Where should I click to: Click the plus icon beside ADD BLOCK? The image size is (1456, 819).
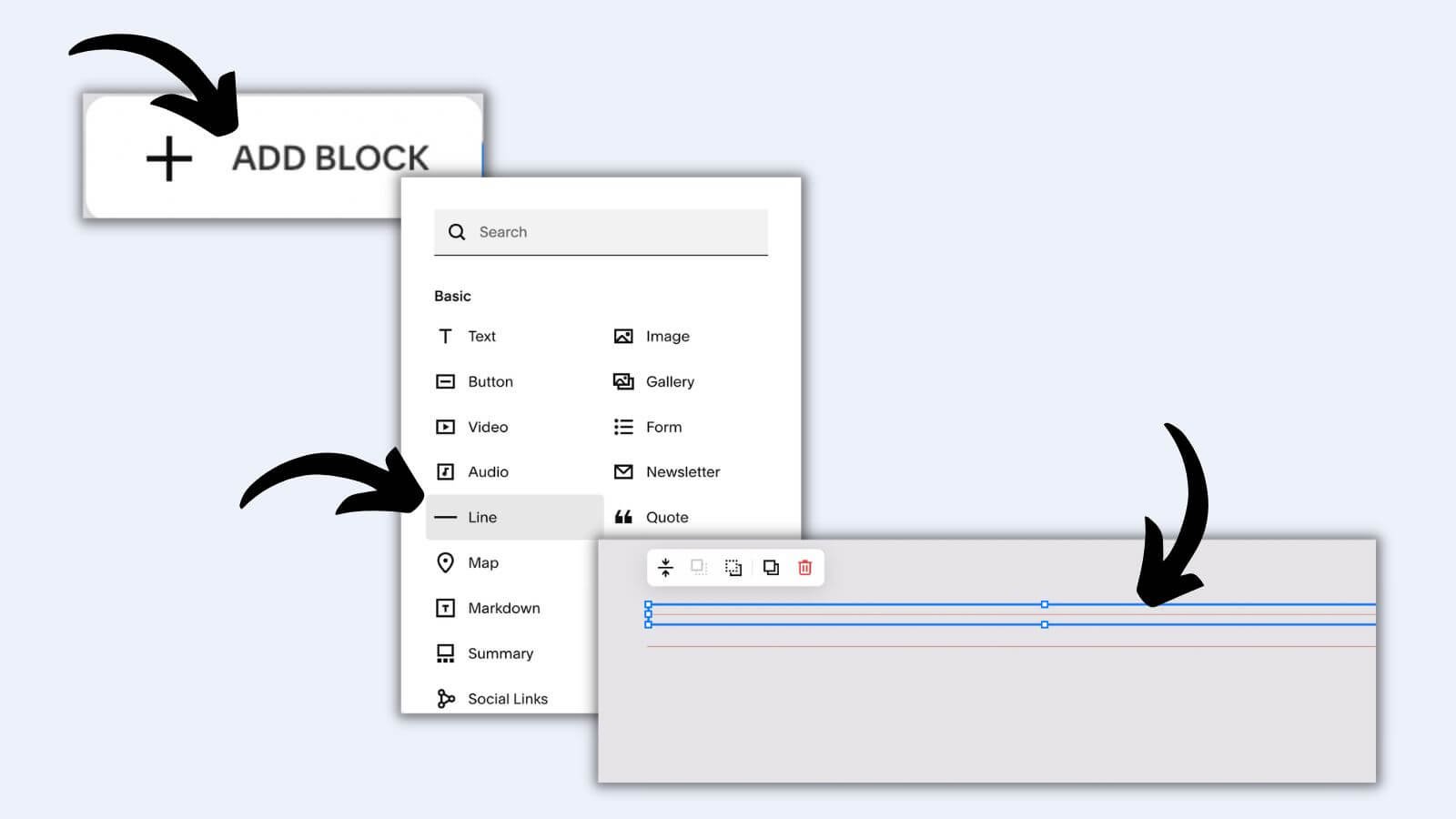pyautogui.click(x=169, y=158)
